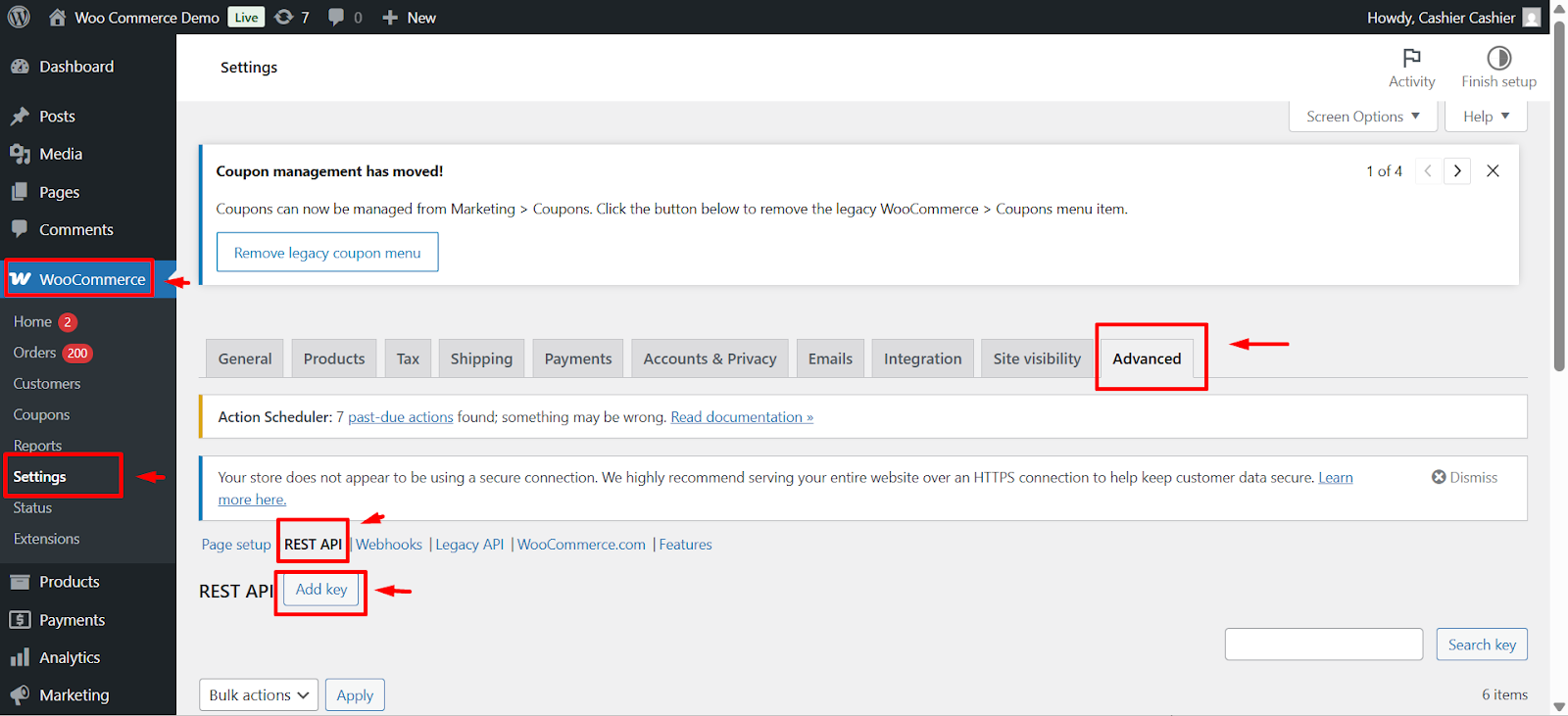Open the comments bubble icon
The image size is (1568, 716).
coord(336,17)
